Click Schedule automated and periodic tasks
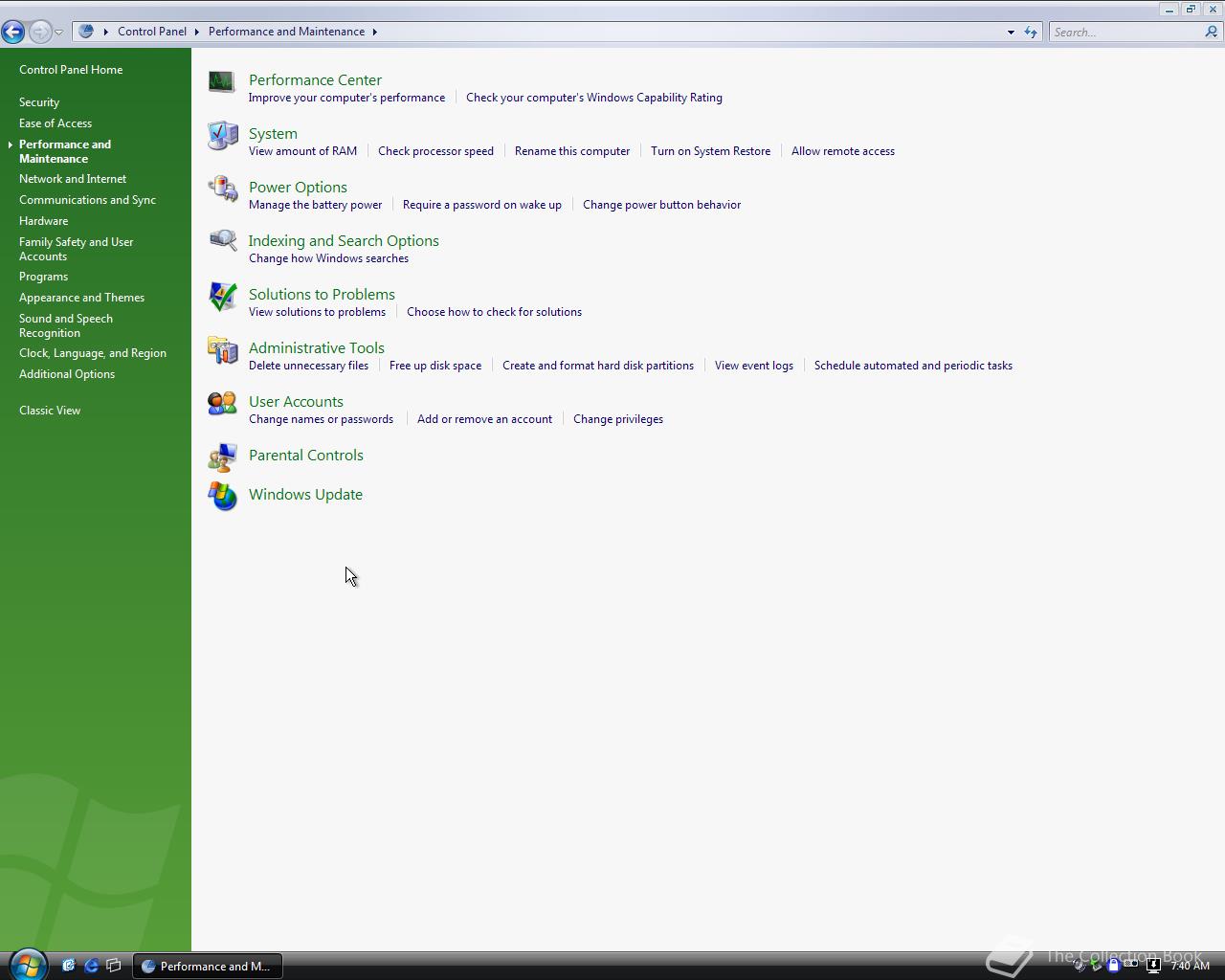This screenshot has width=1225, height=980. pos(913,366)
